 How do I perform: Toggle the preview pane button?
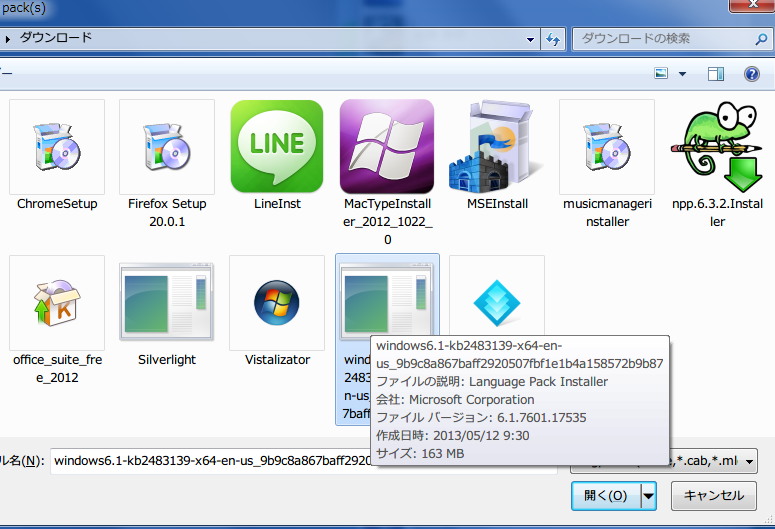click(716, 74)
